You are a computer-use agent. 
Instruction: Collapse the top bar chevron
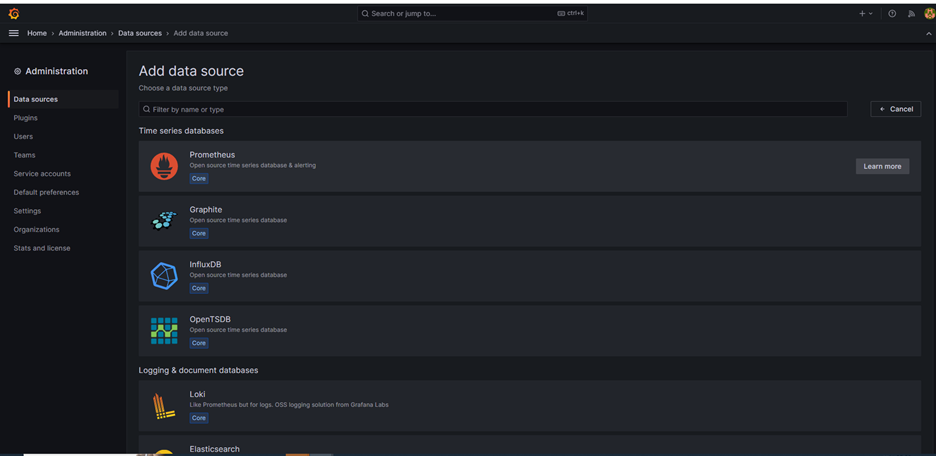tap(928, 34)
